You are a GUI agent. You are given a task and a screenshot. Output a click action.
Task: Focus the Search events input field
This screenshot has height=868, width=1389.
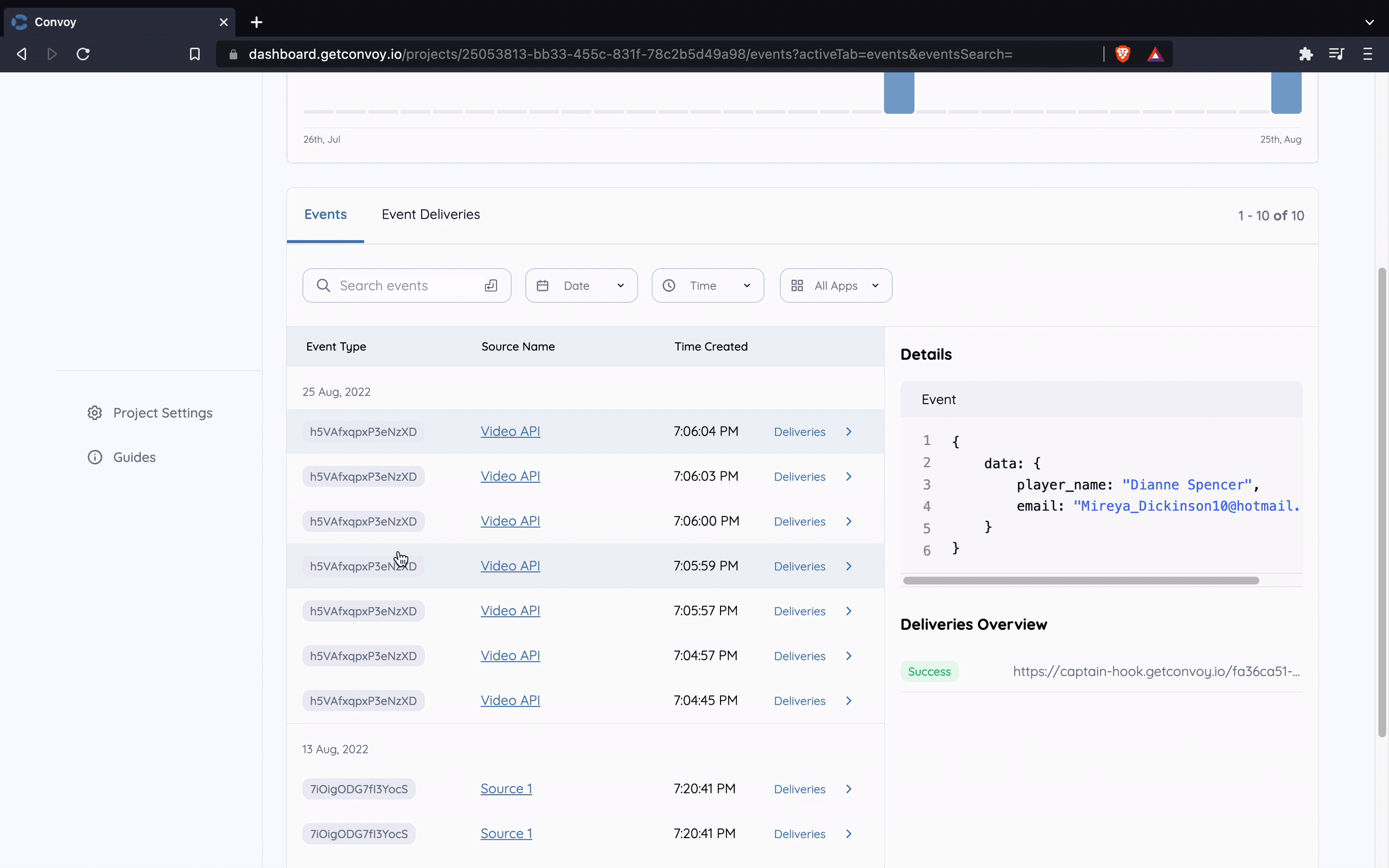click(x=402, y=286)
